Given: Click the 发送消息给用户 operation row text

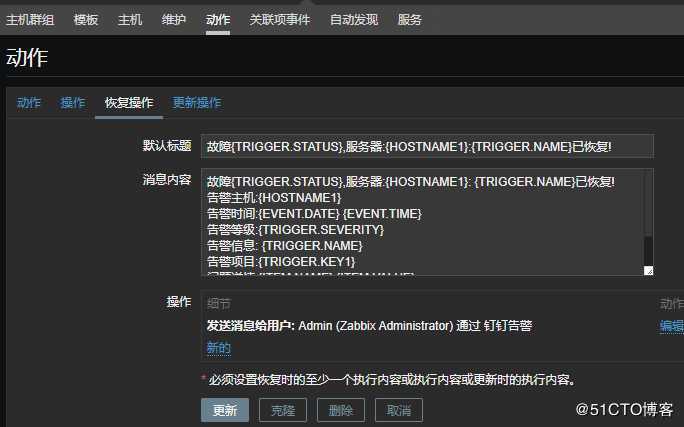Looking at the screenshot, I should click(x=369, y=326).
